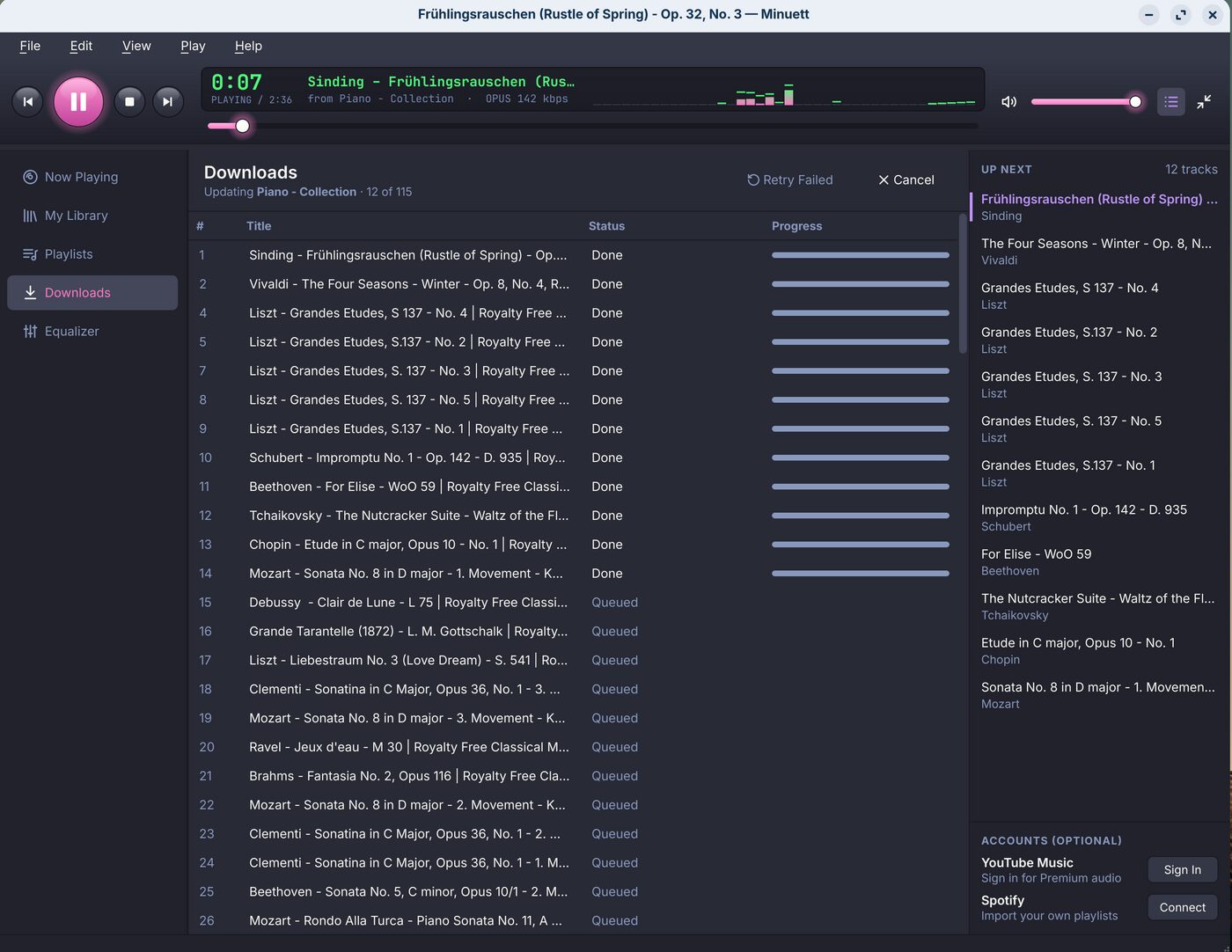Stop playback

click(129, 102)
